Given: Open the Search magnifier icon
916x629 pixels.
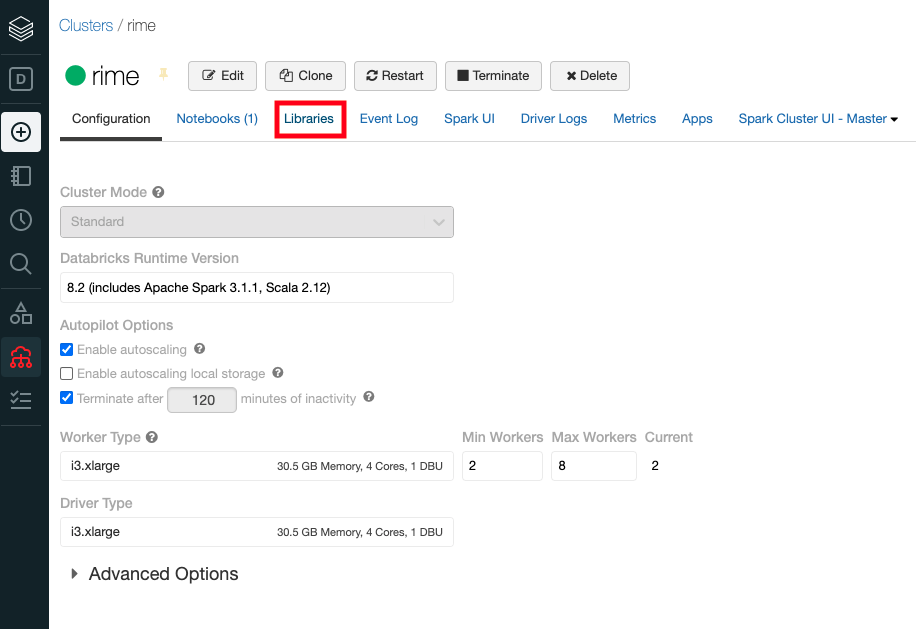Looking at the screenshot, I should pos(21,264).
